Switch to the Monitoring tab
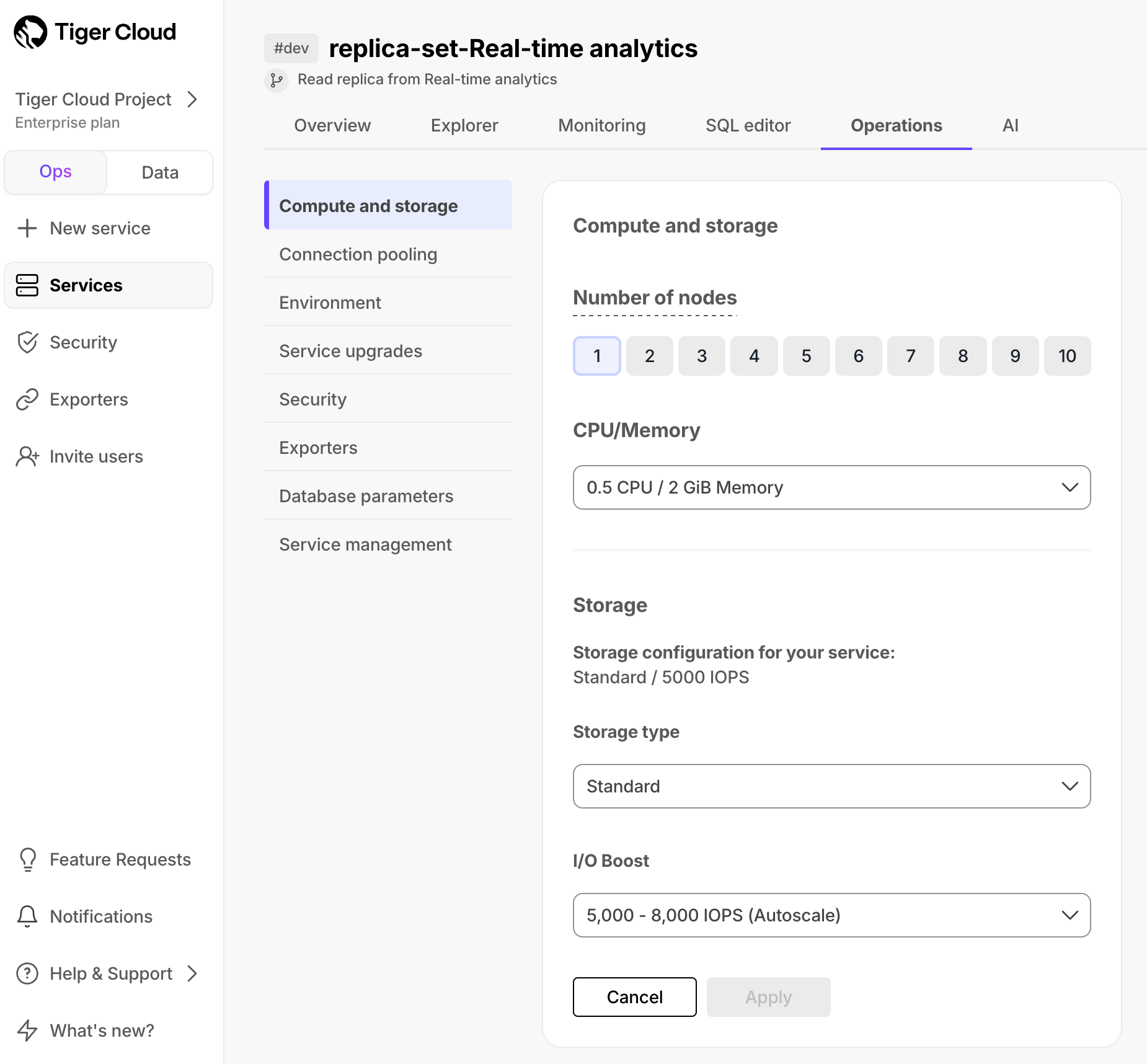This screenshot has width=1147, height=1064. click(x=602, y=125)
